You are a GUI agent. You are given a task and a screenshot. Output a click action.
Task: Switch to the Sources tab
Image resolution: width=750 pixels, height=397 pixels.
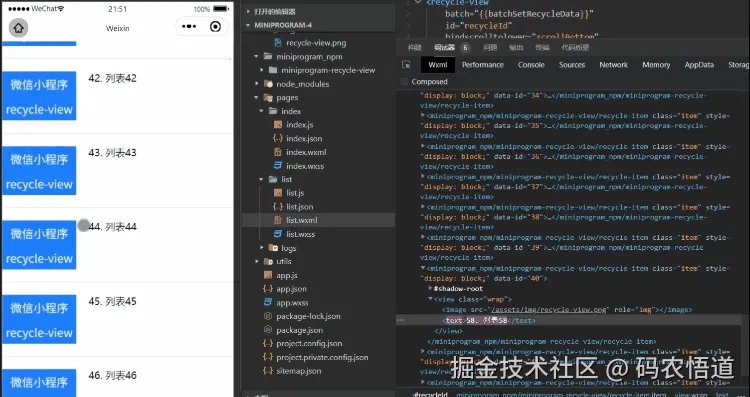click(572, 65)
